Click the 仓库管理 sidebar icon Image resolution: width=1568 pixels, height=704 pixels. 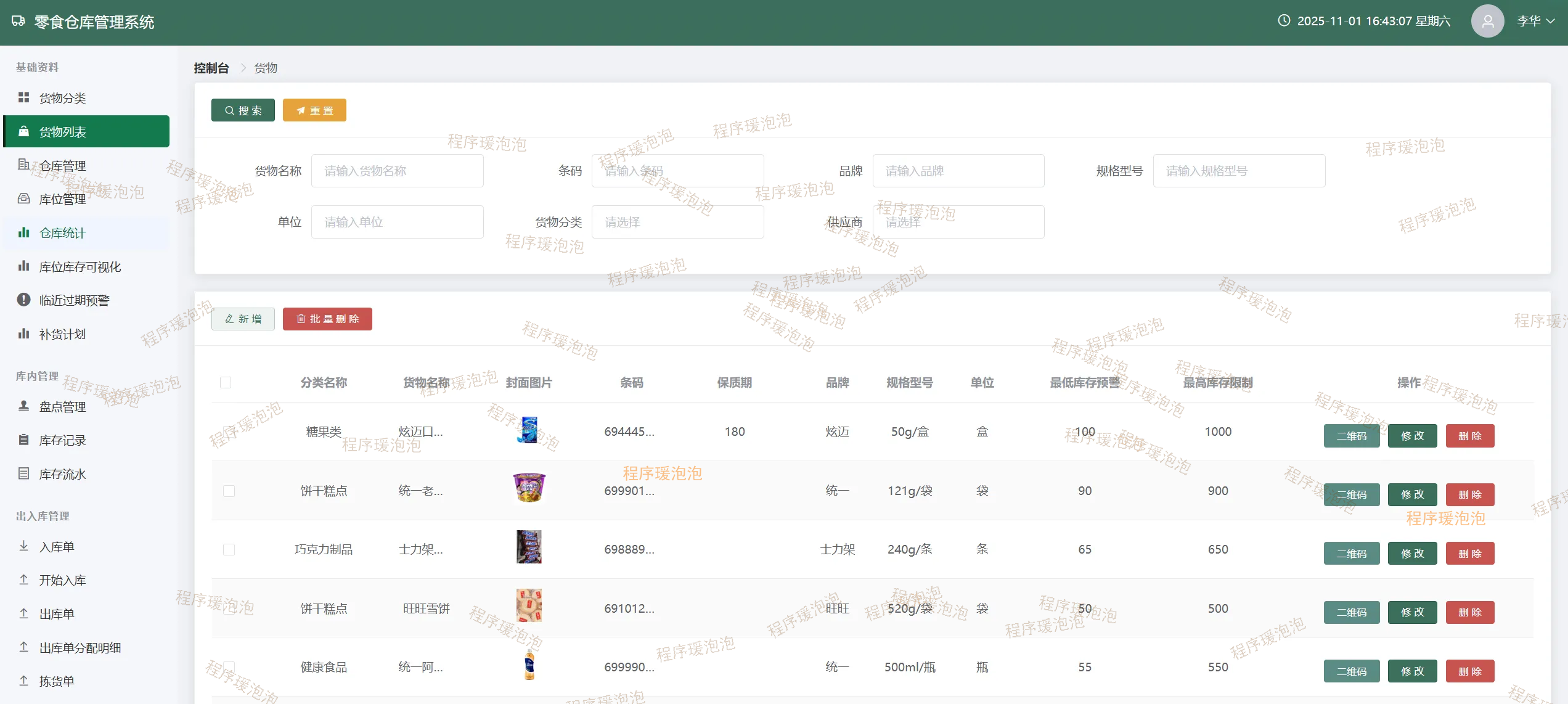23,165
